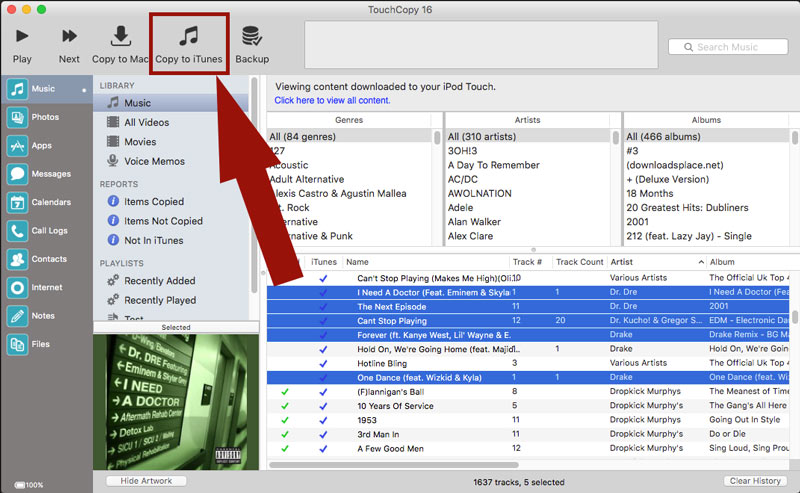Image resolution: width=800 pixels, height=493 pixels.
Task: Click the Clear History button
Action: click(755, 481)
